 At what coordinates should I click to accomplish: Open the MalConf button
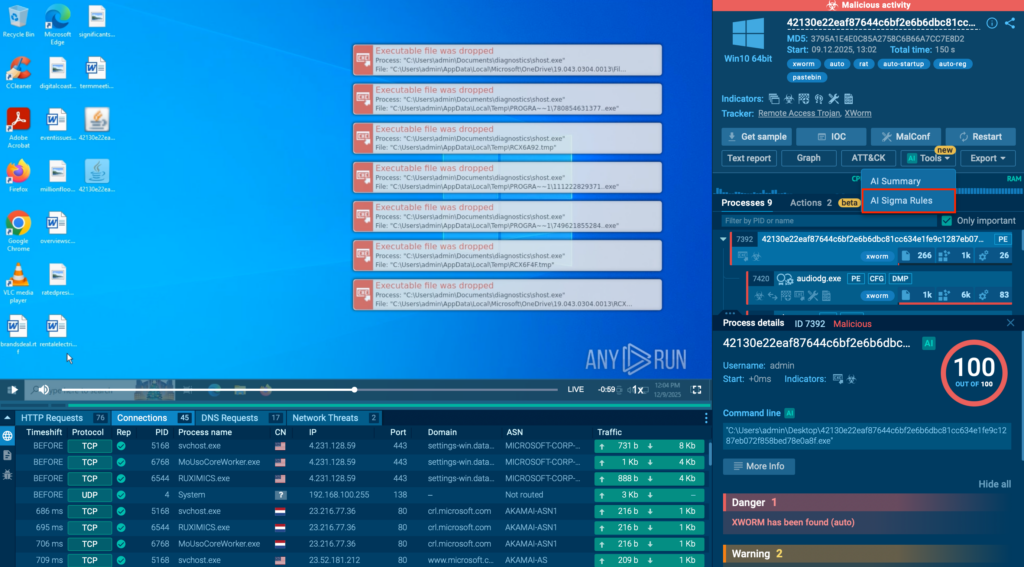tap(905, 137)
